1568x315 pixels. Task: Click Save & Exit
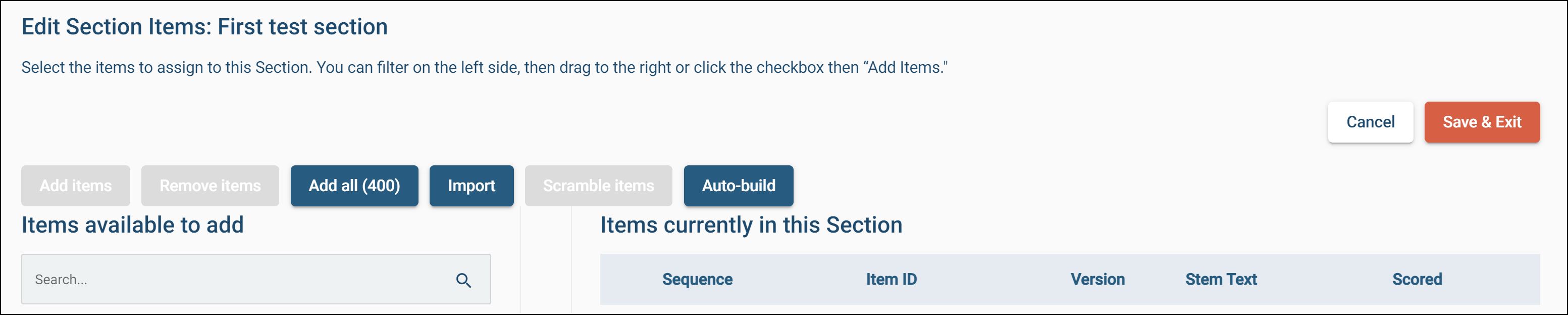[x=1481, y=122]
